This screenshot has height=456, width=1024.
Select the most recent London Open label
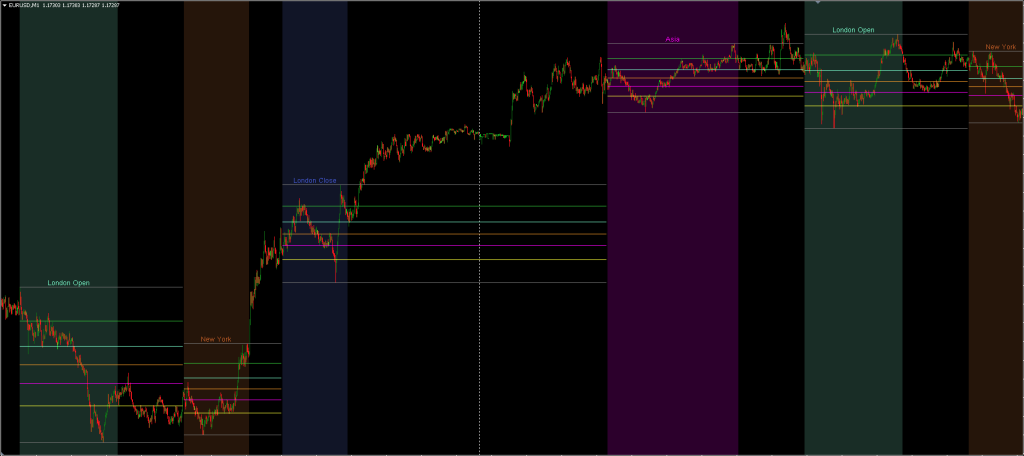pos(853,30)
